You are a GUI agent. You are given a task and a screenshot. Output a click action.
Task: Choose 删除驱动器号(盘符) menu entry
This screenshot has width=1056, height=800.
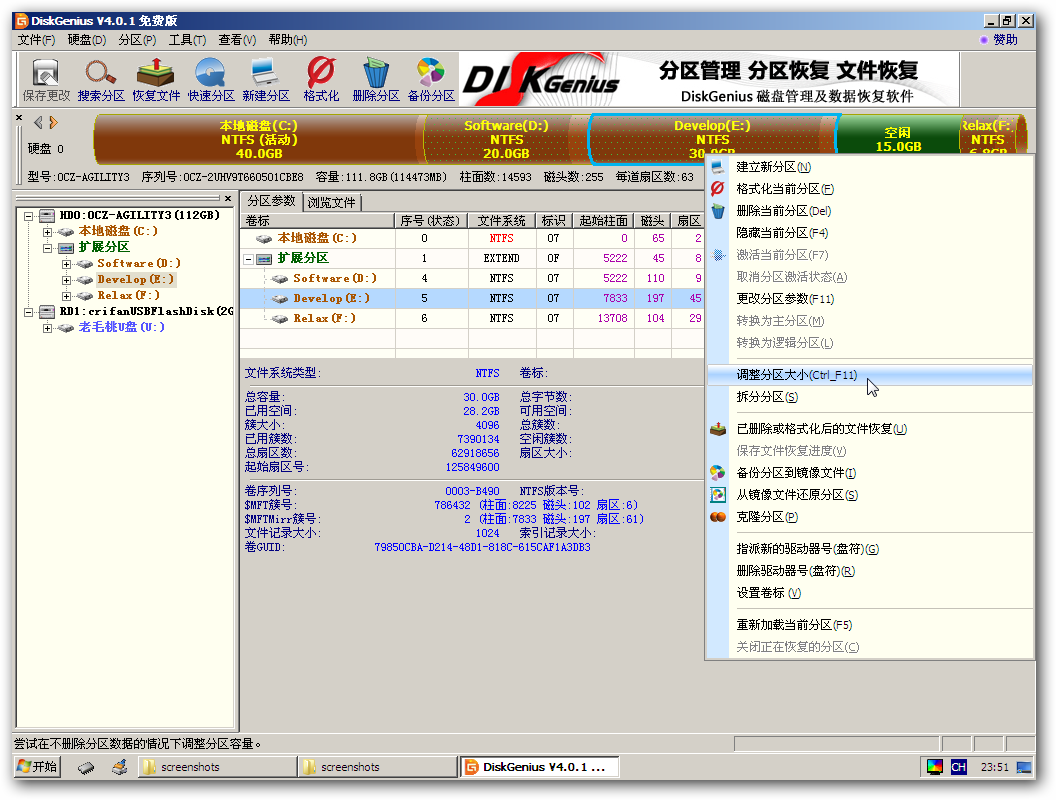click(x=869, y=571)
